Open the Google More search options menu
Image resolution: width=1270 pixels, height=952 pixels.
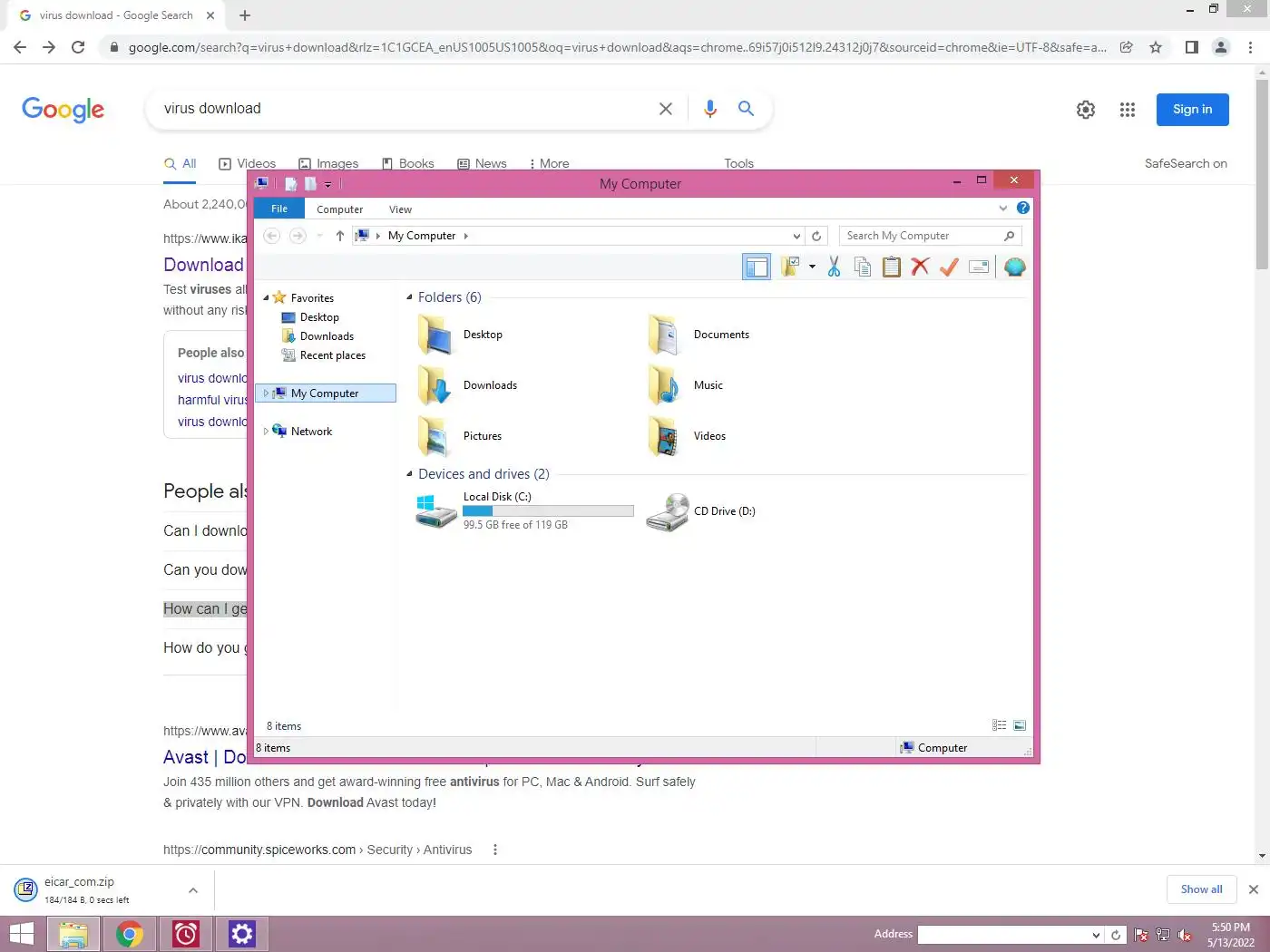[x=550, y=163]
